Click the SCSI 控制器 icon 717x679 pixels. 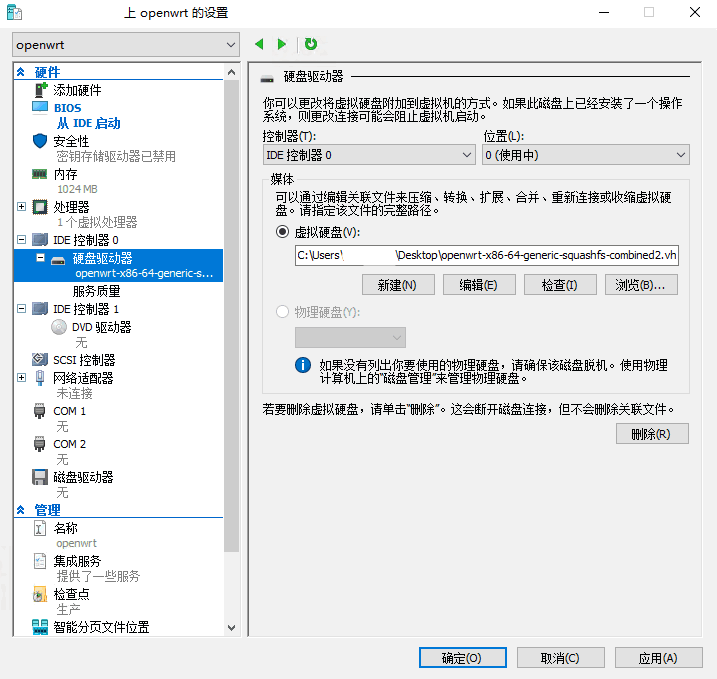click(40, 359)
